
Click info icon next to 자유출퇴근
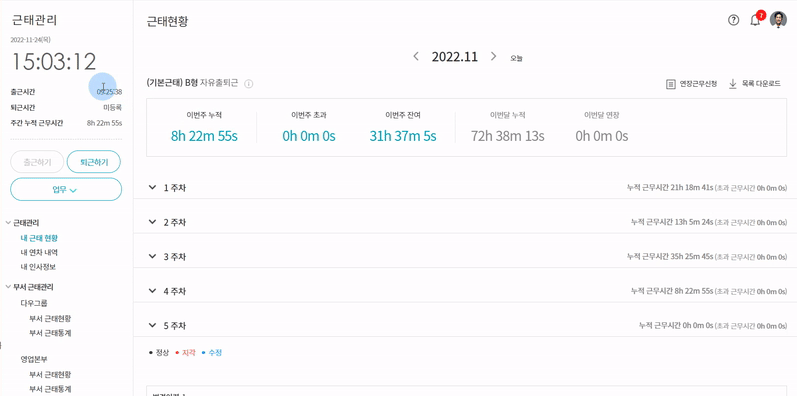click(249, 84)
